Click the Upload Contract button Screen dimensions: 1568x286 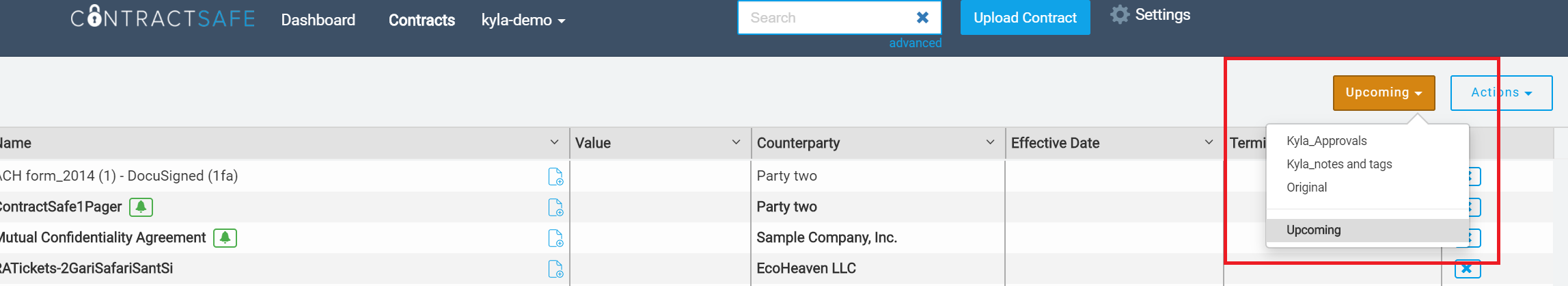tap(1025, 18)
